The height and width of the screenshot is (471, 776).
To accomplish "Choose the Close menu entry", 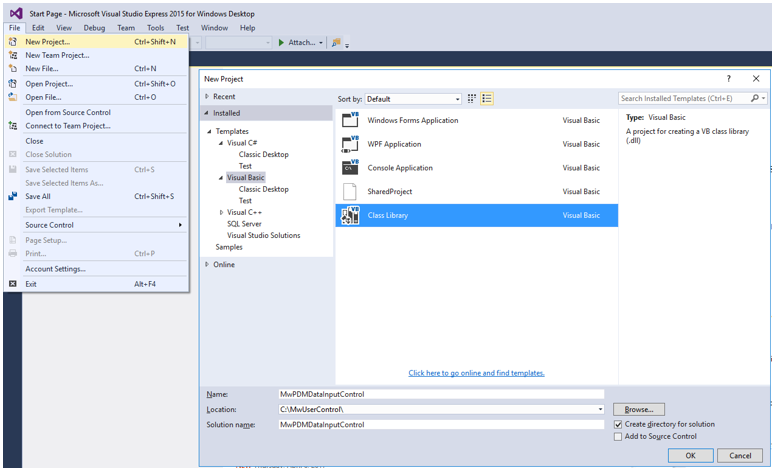I will pos(97,141).
